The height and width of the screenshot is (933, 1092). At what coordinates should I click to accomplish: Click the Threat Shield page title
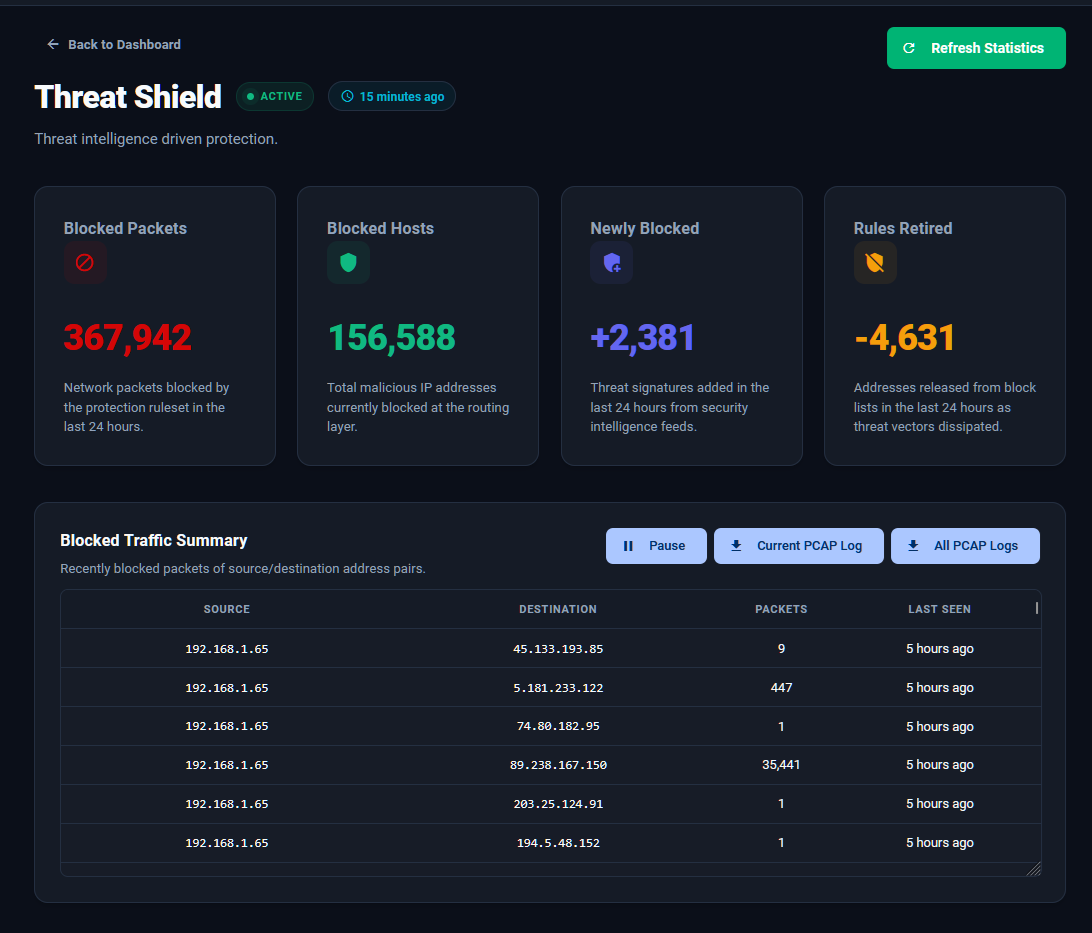click(128, 97)
